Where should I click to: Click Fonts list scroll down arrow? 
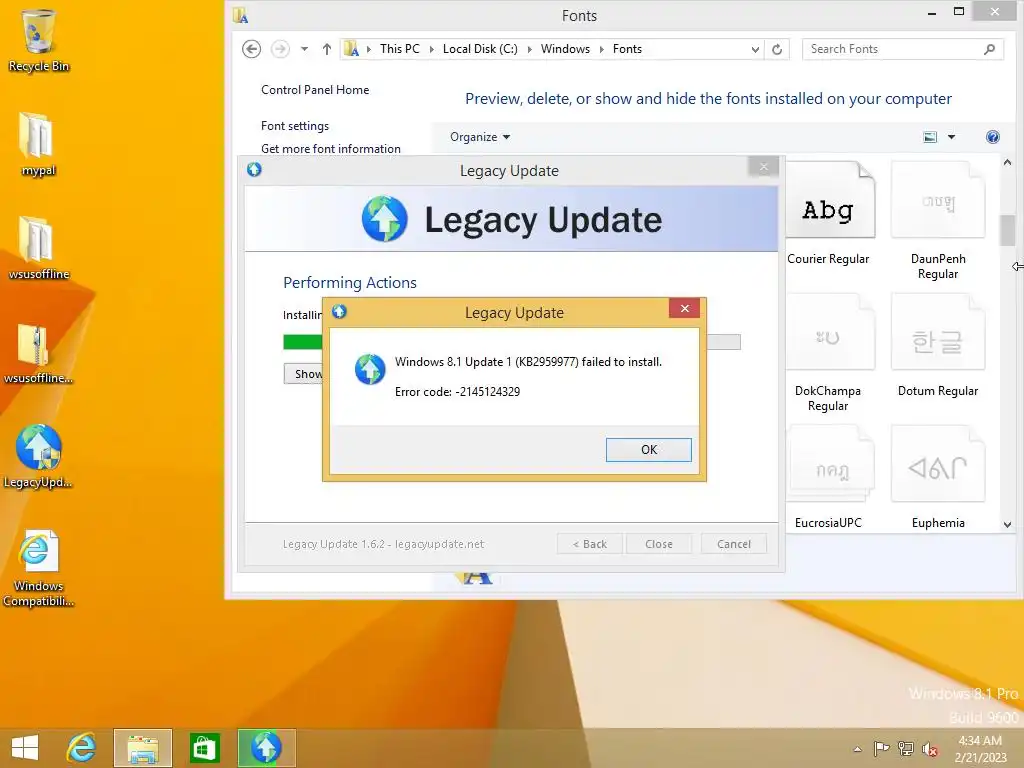1007,524
